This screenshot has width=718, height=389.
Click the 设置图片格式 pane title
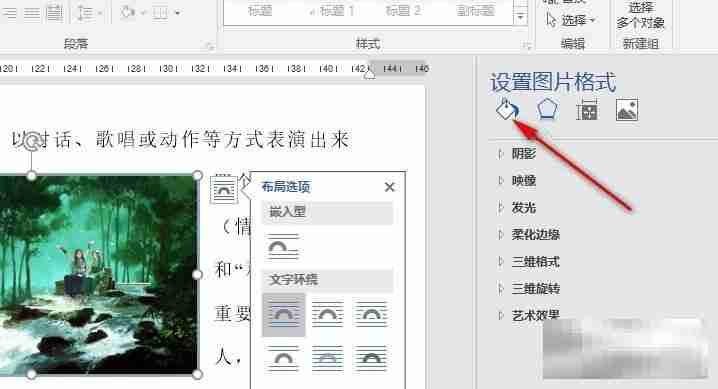coord(553,82)
